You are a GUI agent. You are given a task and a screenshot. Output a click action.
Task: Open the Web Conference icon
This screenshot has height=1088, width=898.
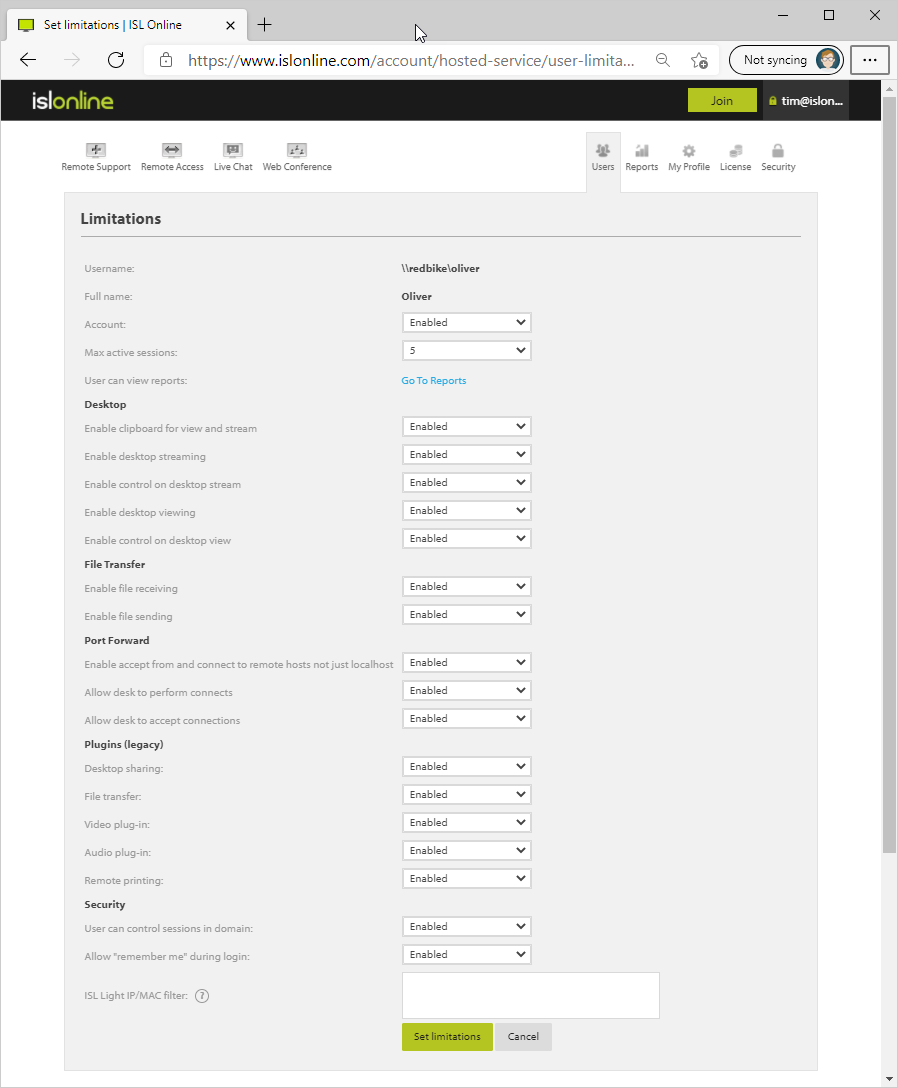coord(297,151)
